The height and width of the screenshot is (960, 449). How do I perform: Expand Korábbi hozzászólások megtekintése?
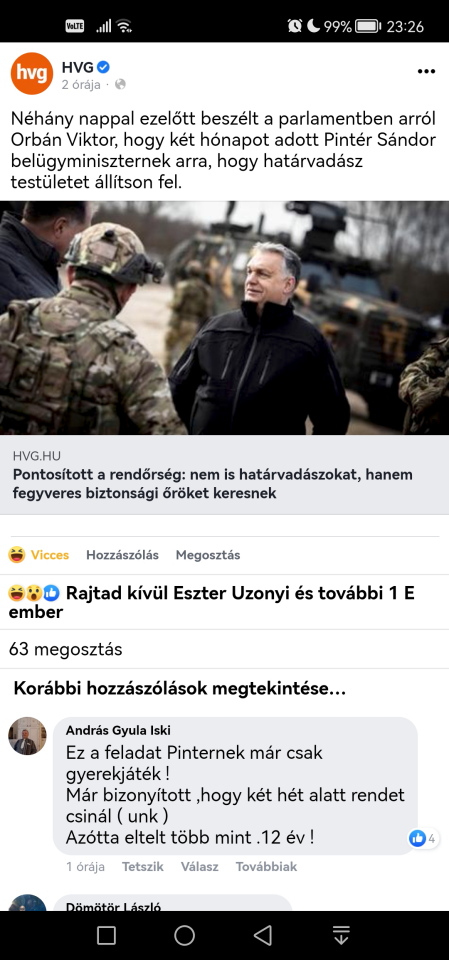point(179,689)
